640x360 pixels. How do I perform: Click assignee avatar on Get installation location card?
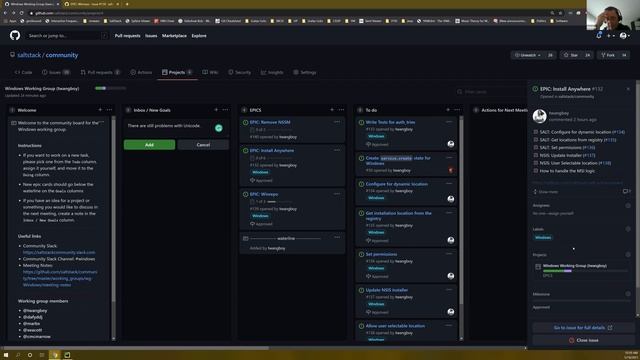[451, 240]
